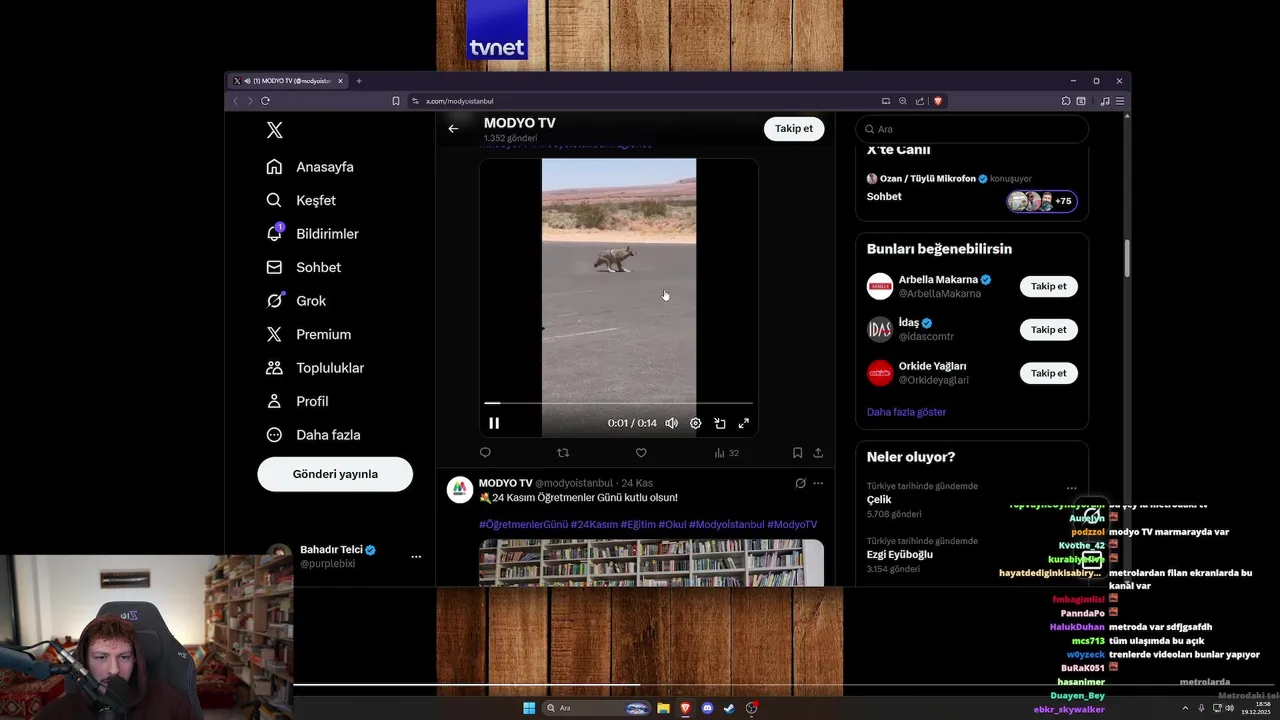This screenshot has width=1280, height=720.
Task: Go back in the browser
Action: click(x=236, y=101)
